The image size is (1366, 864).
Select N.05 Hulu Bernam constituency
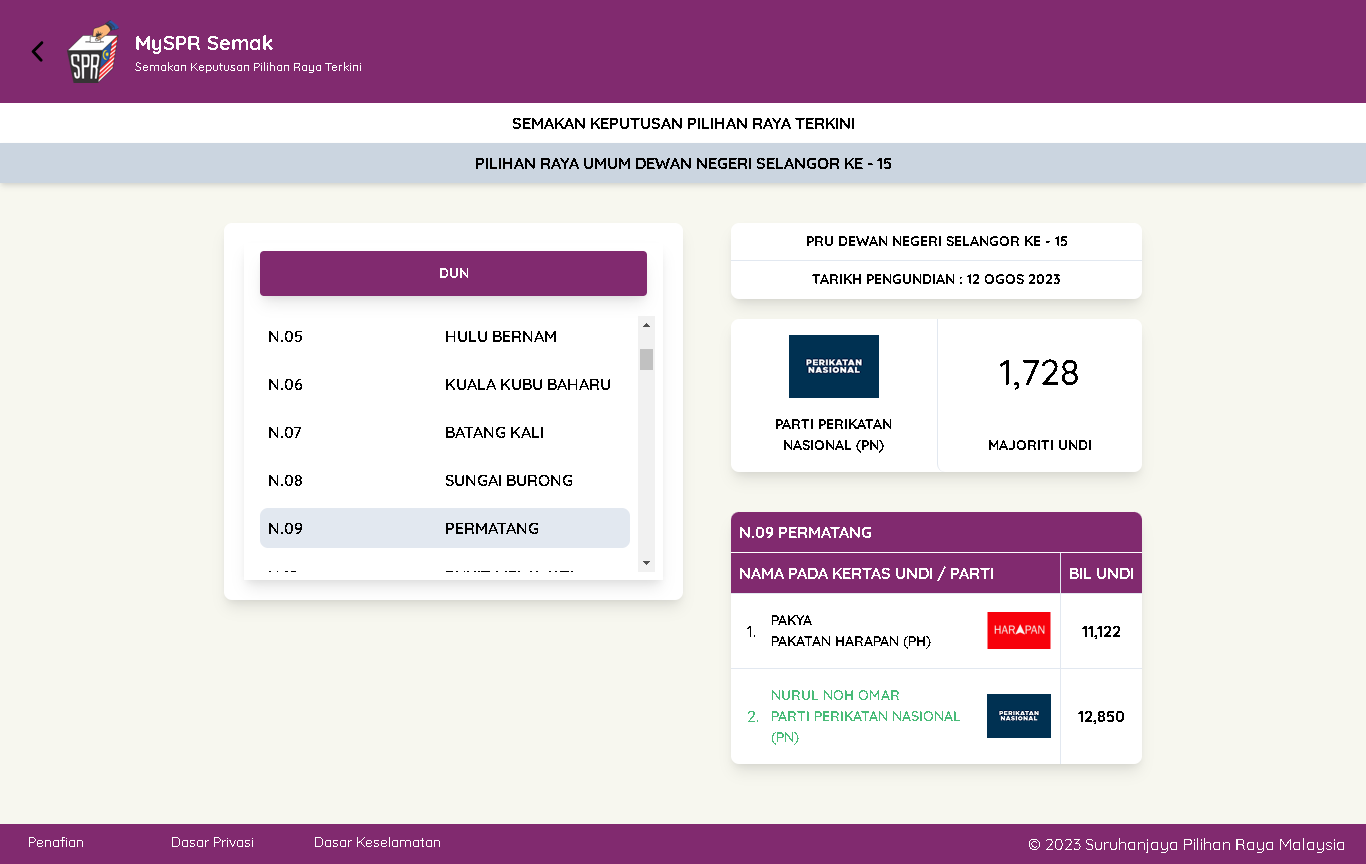pos(445,337)
